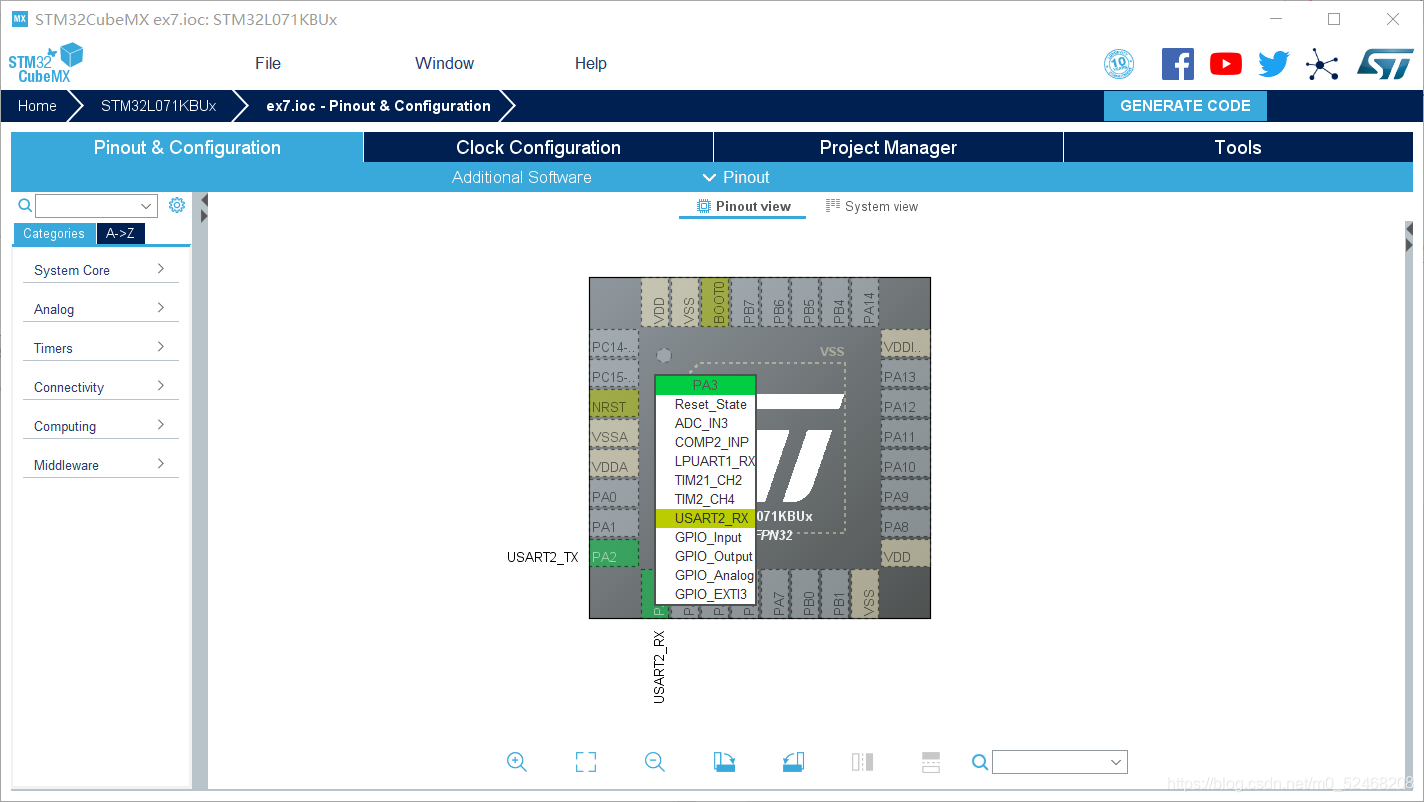Choose Reset_State in PA3 menu

pyautogui.click(x=705, y=404)
